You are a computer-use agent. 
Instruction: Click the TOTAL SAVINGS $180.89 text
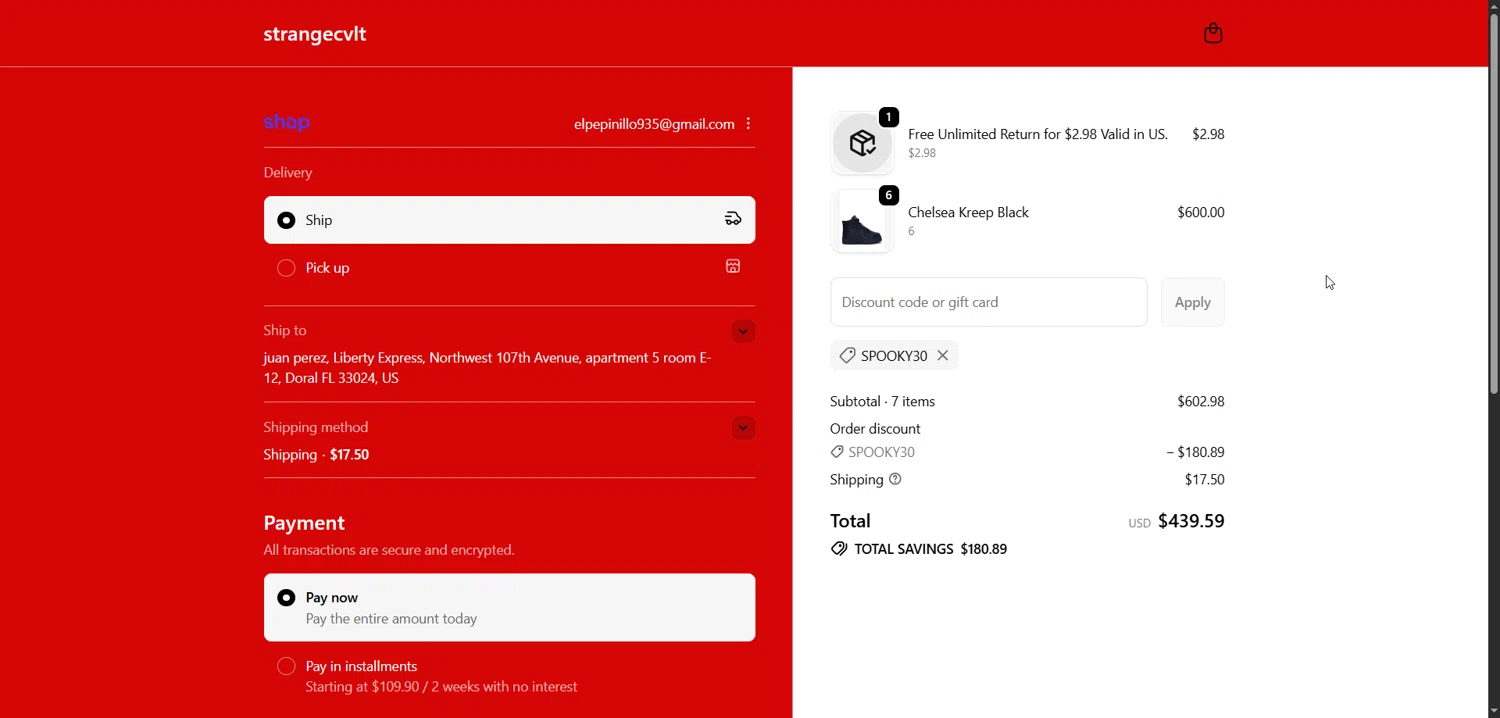coord(929,549)
